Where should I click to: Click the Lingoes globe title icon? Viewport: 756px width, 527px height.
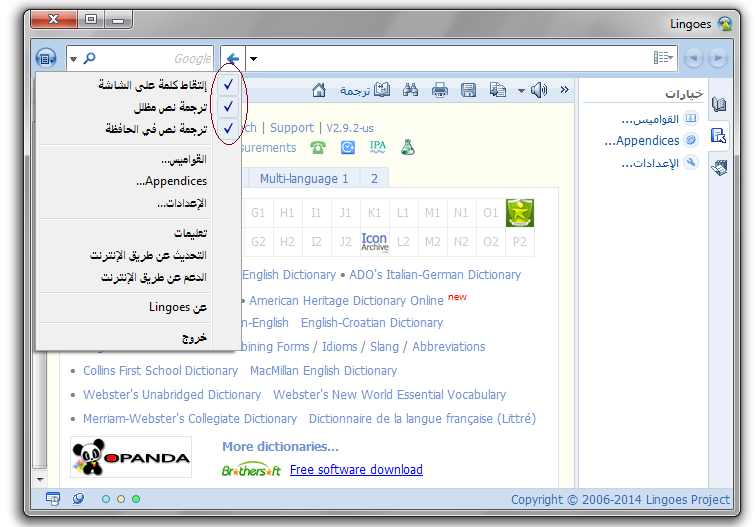pos(725,24)
